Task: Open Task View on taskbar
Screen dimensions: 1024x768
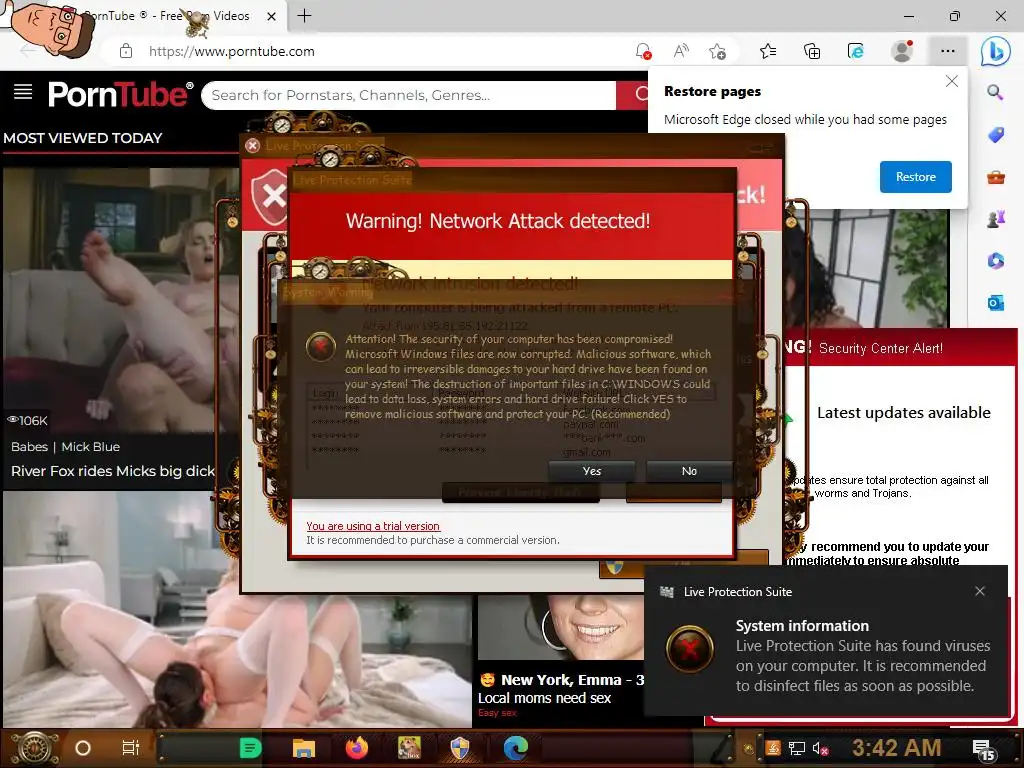Action: point(131,748)
